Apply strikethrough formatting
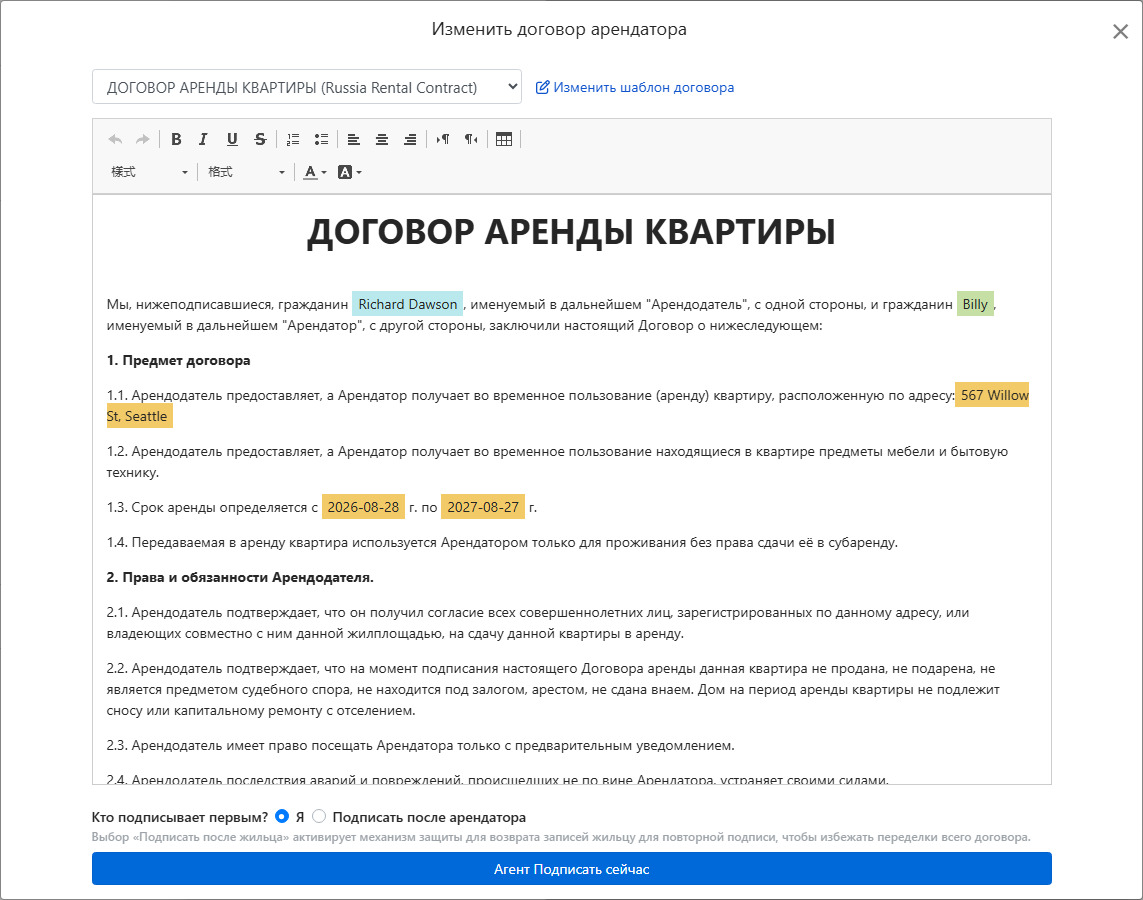This screenshot has width=1143, height=900. click(260, 139)
